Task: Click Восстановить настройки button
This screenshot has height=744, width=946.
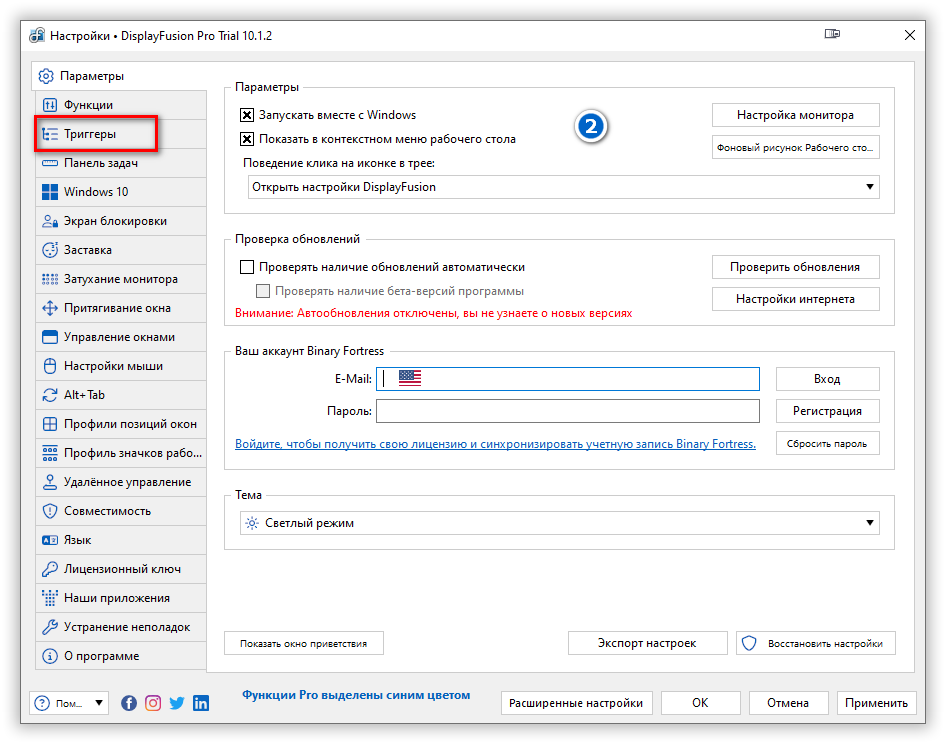Action: [x=816, y=643]
